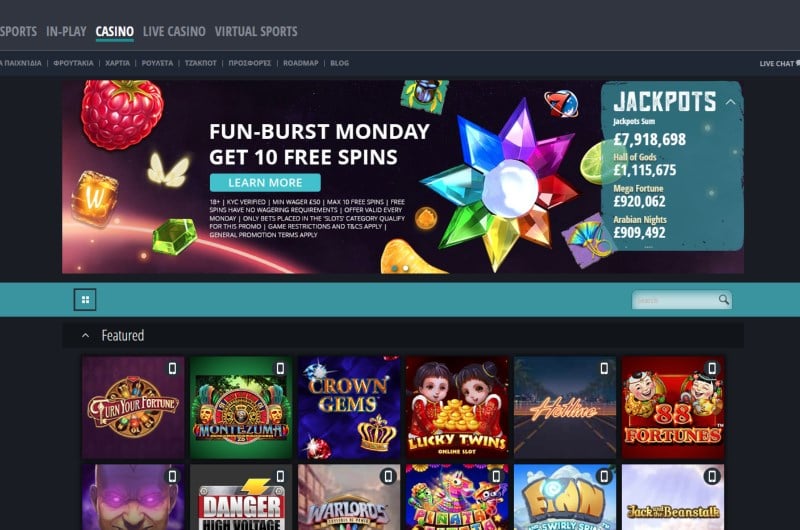
Task: Open the Virtual Sports tab
Action: (256, 32)
